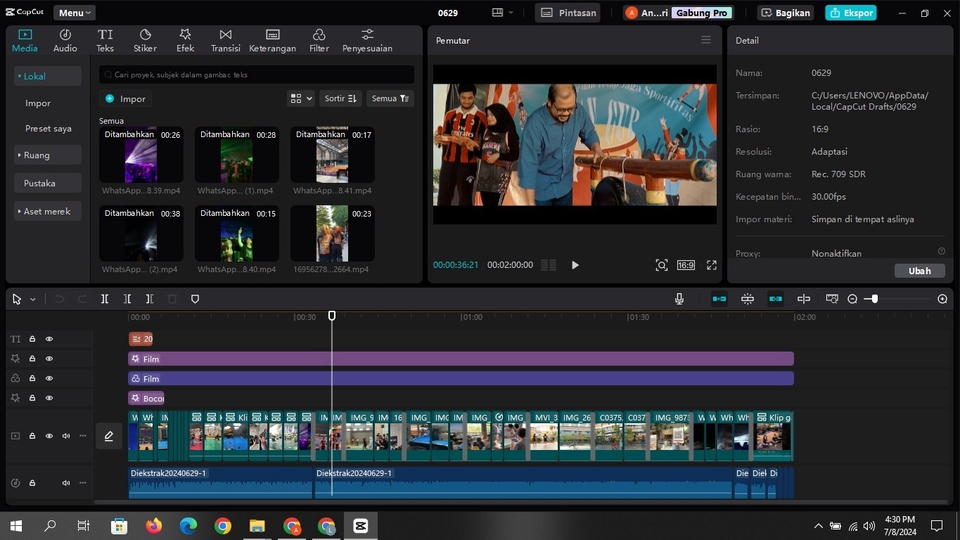Expand the Aset merek section
Viewport: 960px width, 540px height.
[x=48, y=211]
